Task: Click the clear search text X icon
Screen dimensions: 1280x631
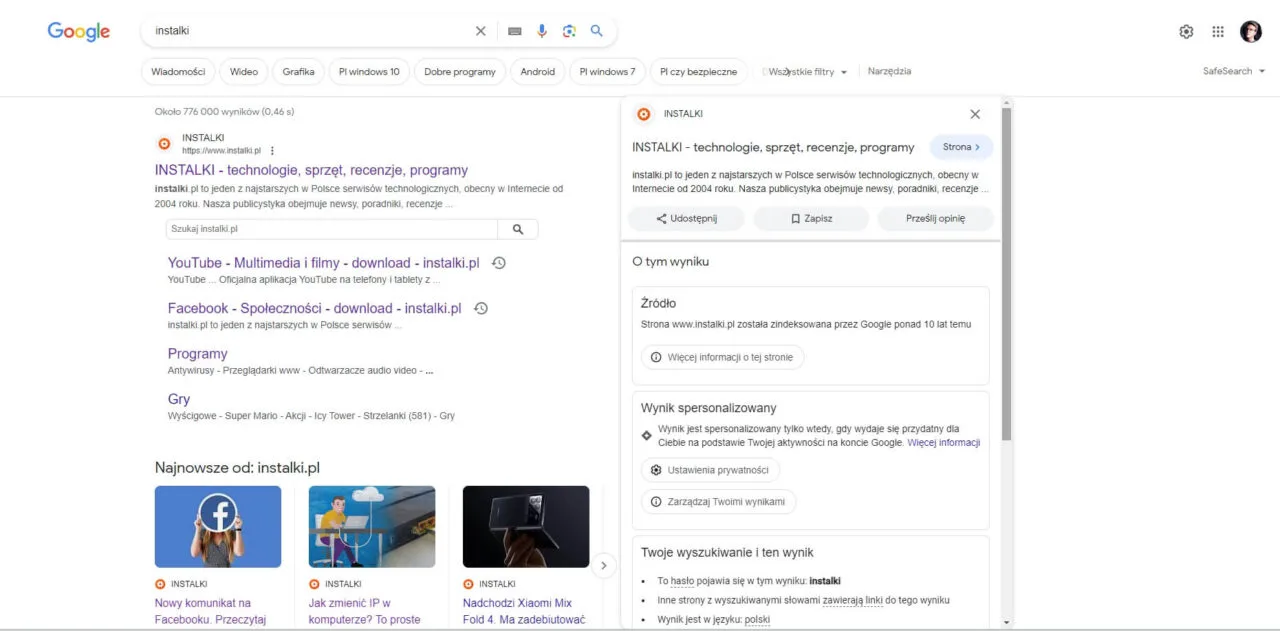Action: click(x=481, y=31)
